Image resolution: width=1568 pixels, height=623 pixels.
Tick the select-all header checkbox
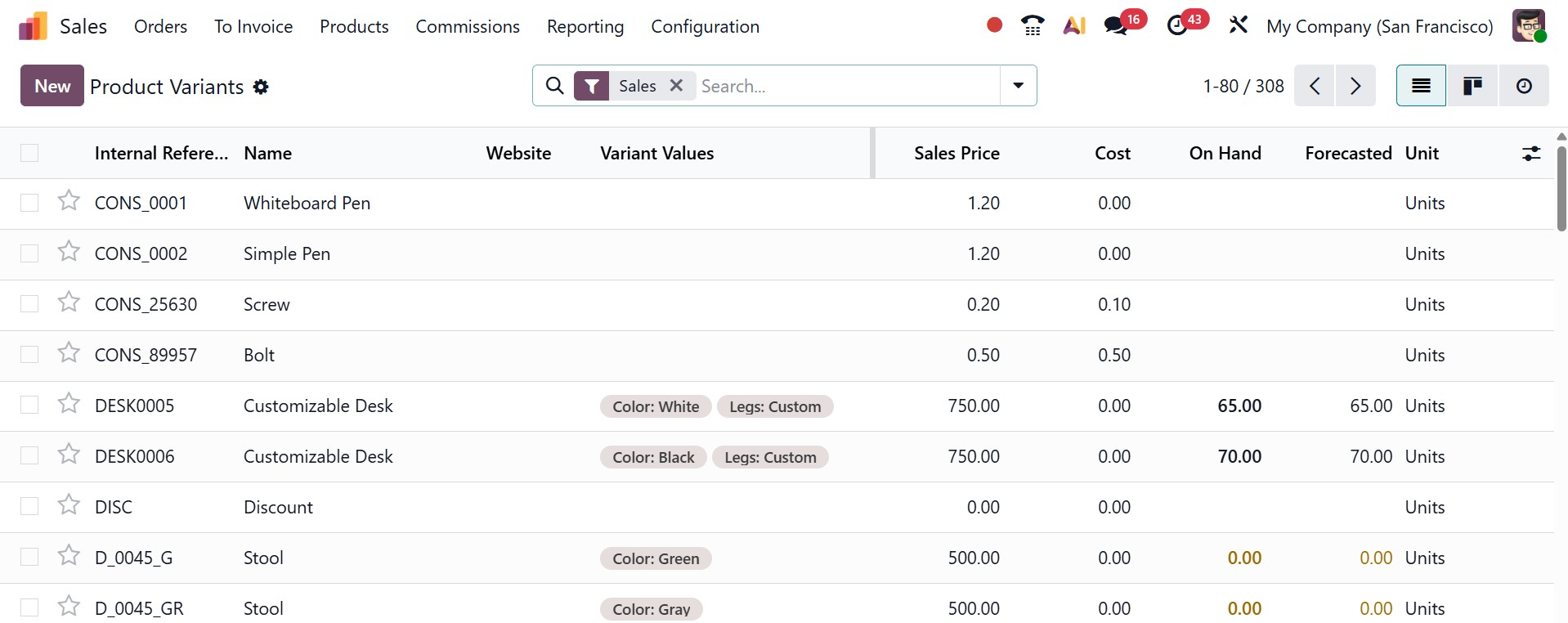[29, 153]
